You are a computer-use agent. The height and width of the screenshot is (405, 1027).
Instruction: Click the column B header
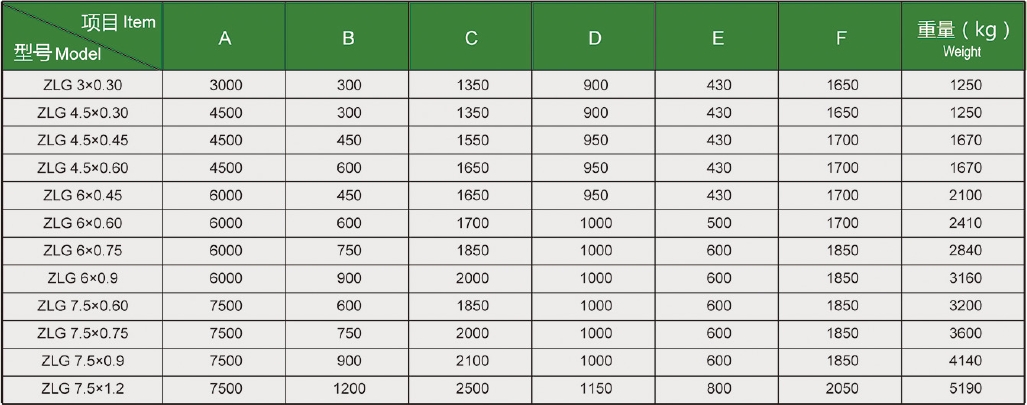coord(348,36)
